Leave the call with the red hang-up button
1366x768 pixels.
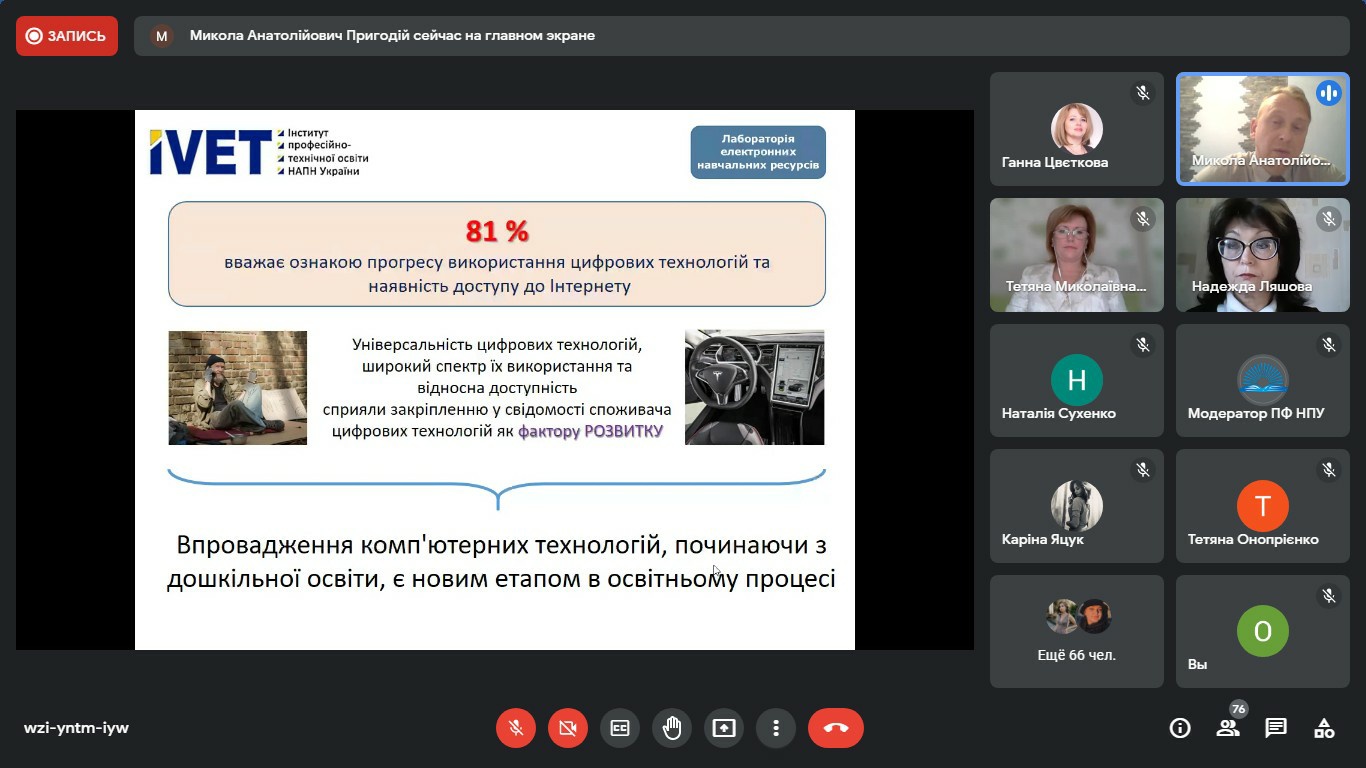(836, 728)
